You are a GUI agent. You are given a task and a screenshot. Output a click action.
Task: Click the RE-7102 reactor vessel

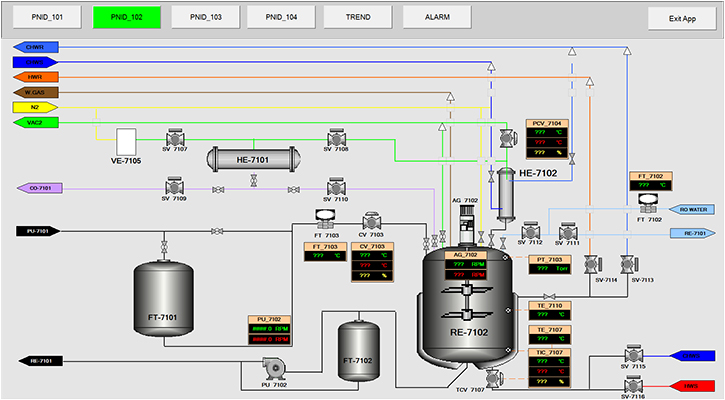[x=467, y=306]
